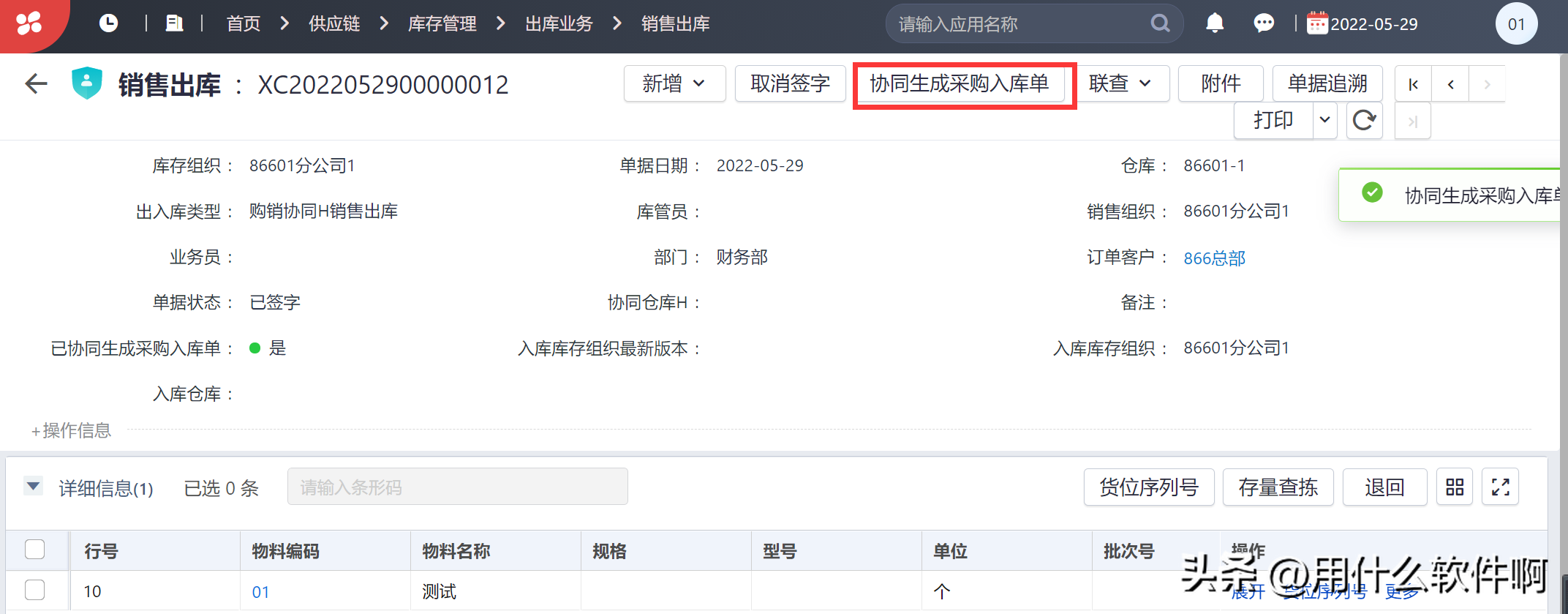Open the grid layout settings icon
1568x614 pixels.
[x=1455, y=487]
